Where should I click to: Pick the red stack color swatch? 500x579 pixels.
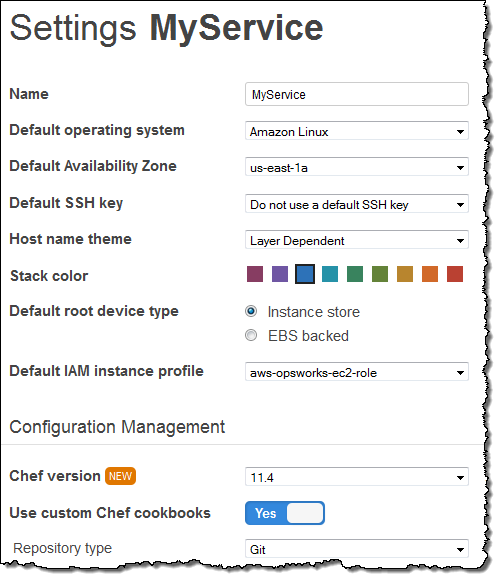[x=455, y=274]
